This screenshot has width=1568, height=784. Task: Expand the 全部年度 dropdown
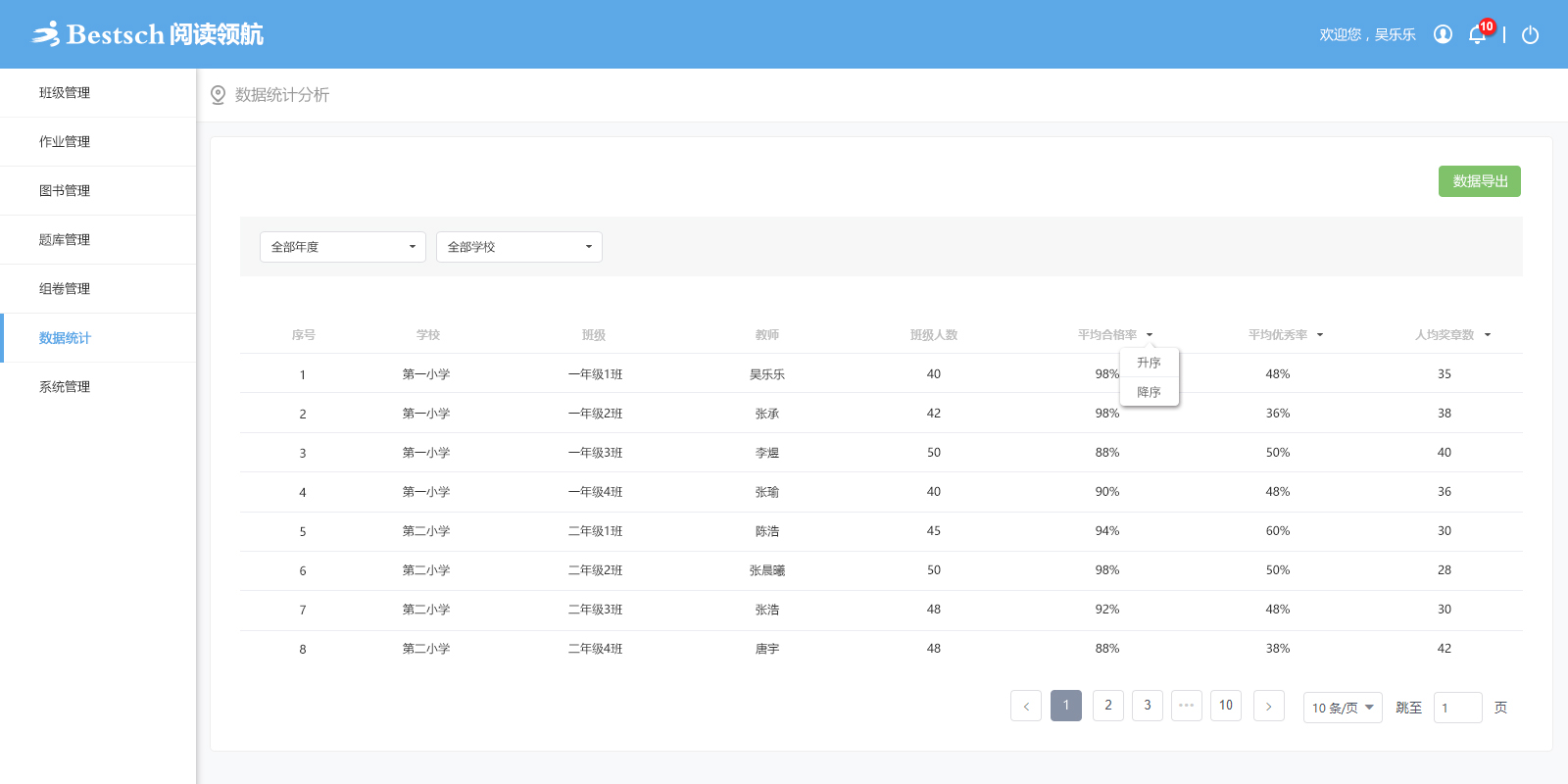point(342,247)
